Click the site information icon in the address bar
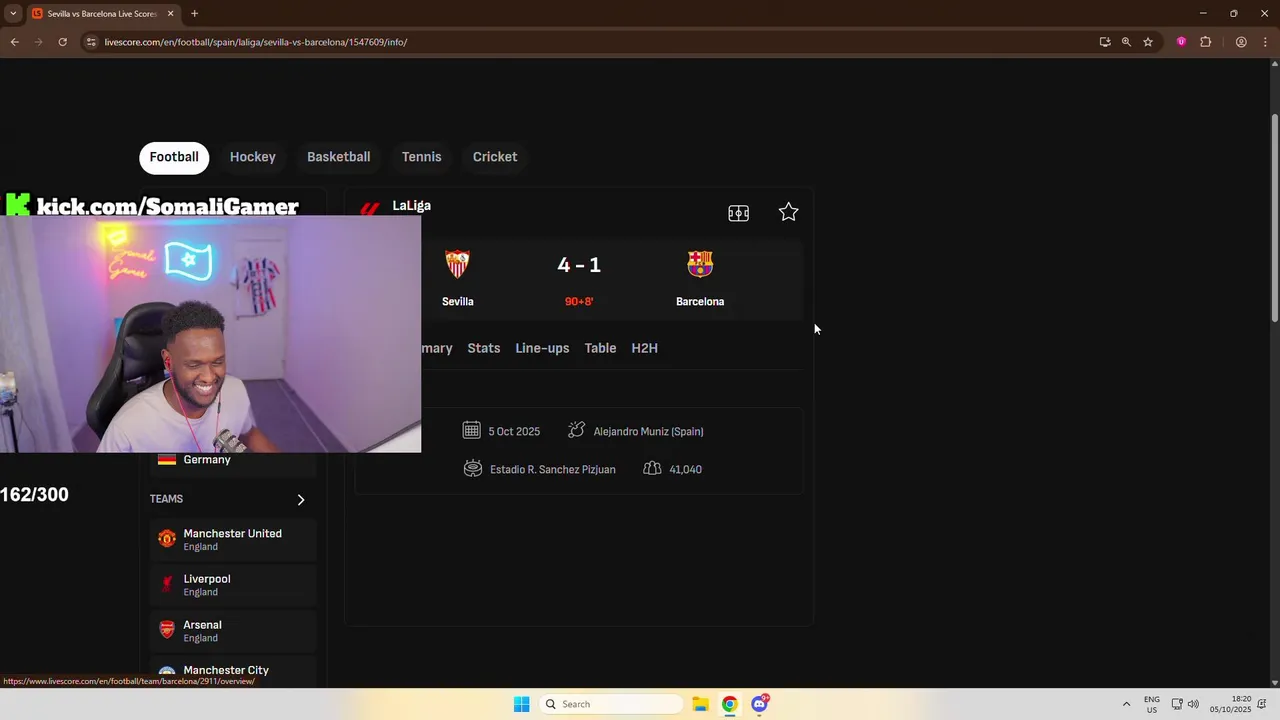Image resolution: width=1280 pixels, height=720 pixels. pos(91,42)
